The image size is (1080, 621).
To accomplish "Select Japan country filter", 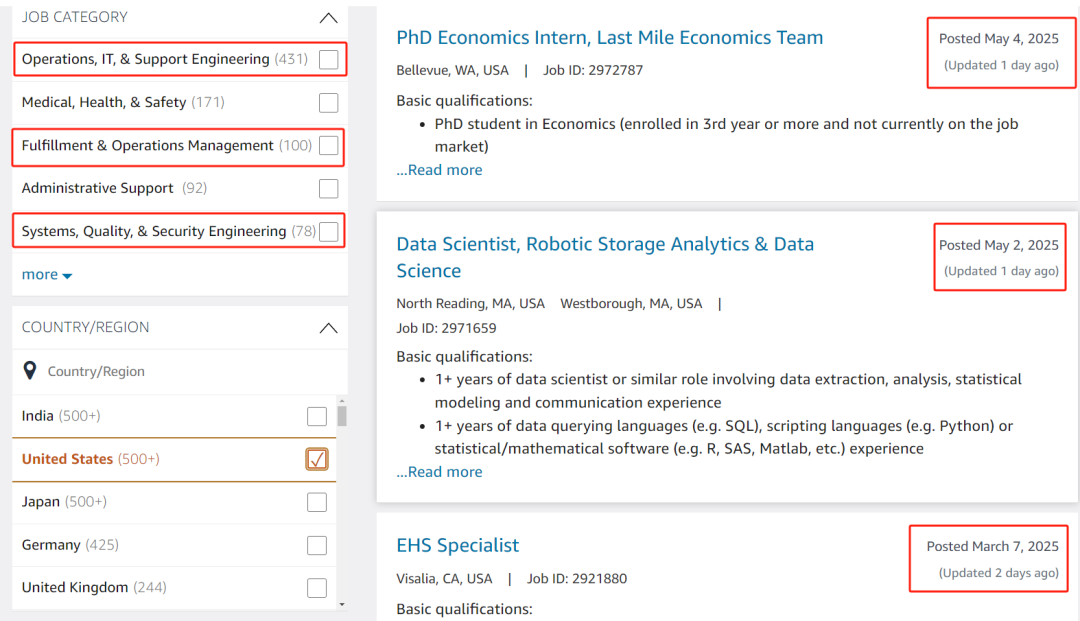I will [x=317, y=502].
